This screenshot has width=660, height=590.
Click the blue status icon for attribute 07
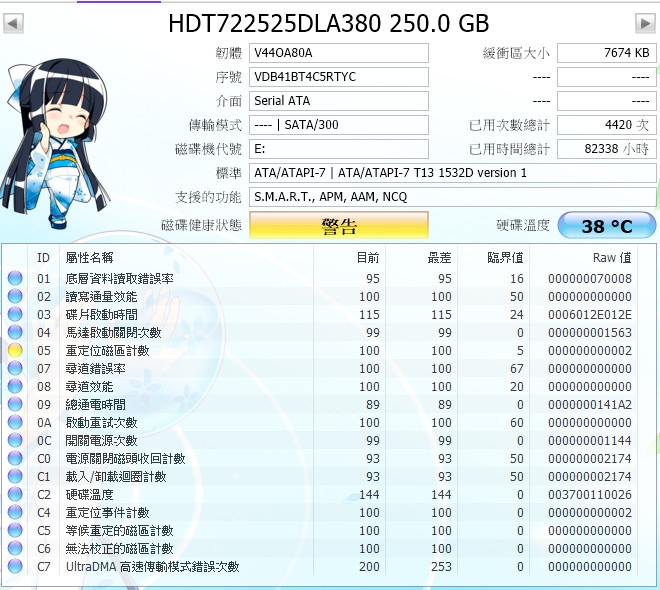pos(15,368)
